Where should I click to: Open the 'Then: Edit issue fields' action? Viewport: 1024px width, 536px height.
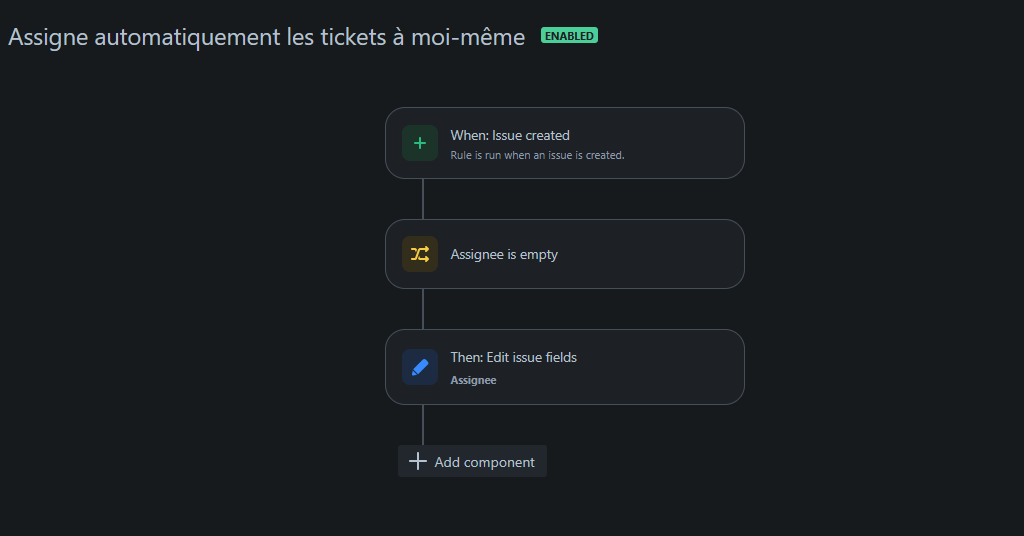click(x=513, y=357)
